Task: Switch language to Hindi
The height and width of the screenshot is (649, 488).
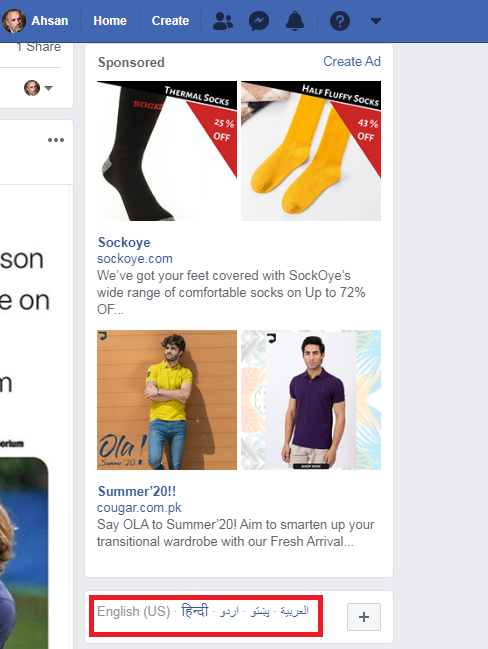Action: 195,611
